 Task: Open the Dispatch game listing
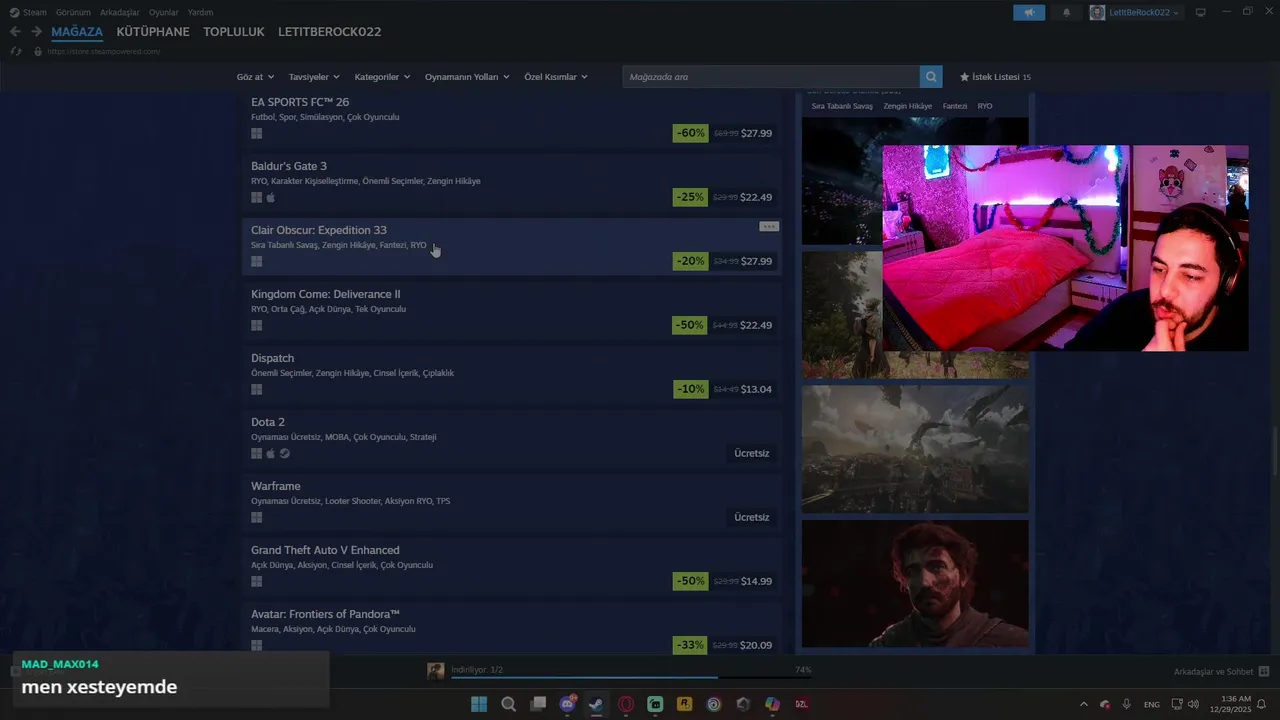pyautogui.click(x=511, y=374)
